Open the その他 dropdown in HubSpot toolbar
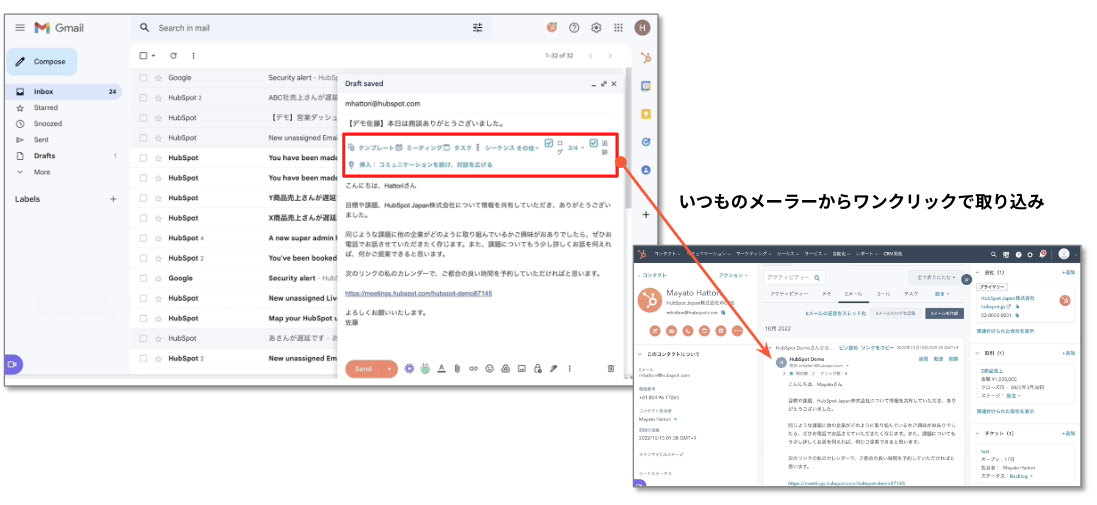This screenshot has width=1097, height=505. [x=528, y=148]
